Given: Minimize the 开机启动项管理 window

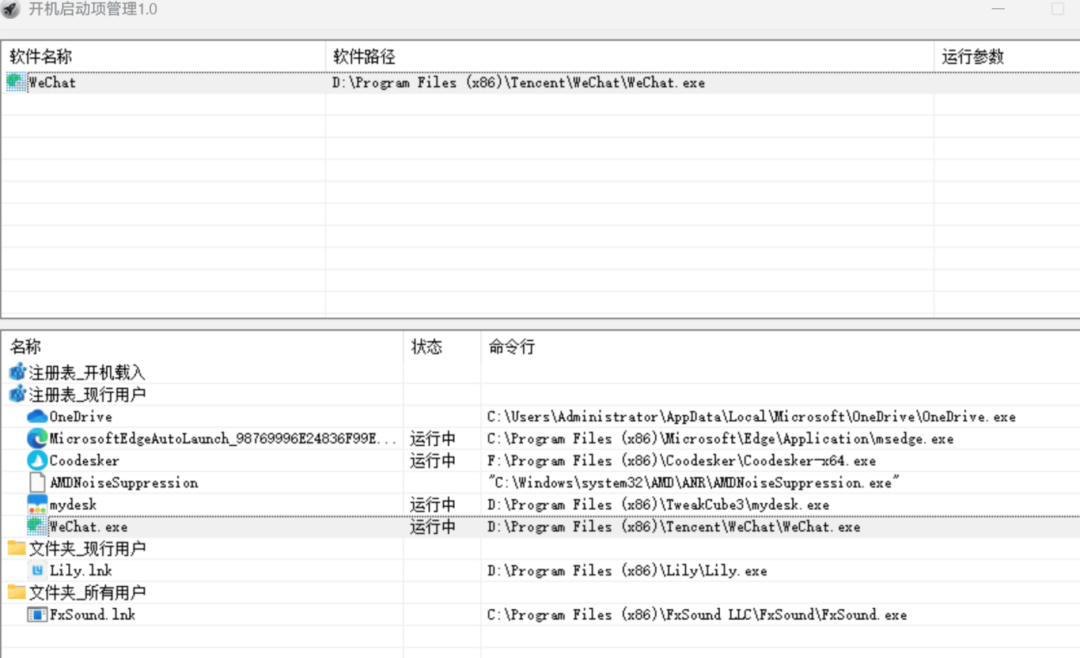Looking at the screenshot, I should point(998,9).
